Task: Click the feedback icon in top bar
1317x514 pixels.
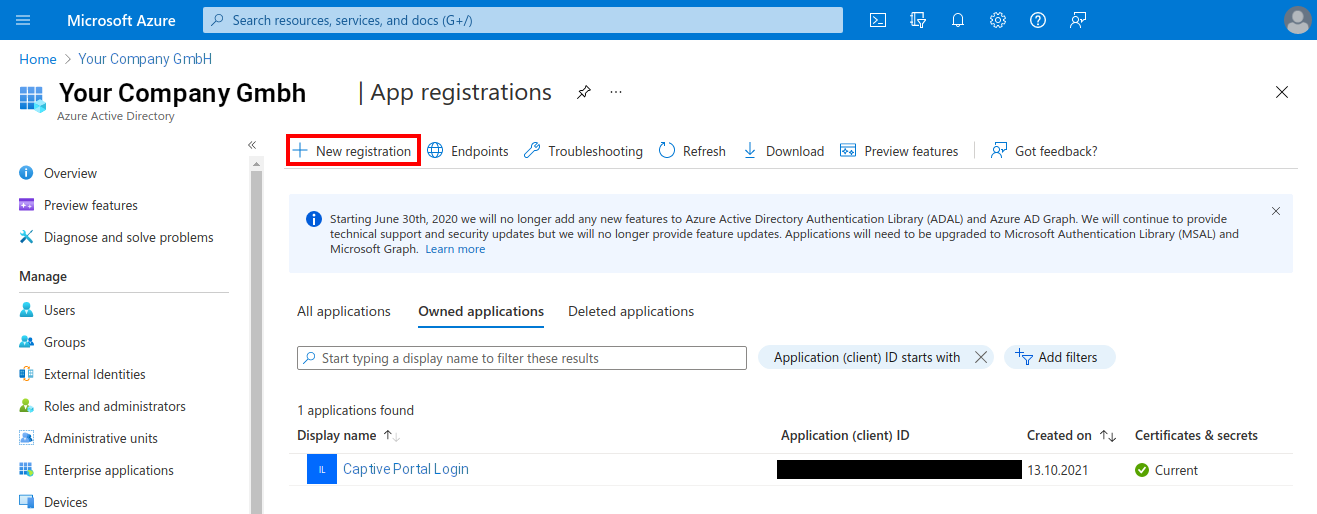Action: (1078, 20)
